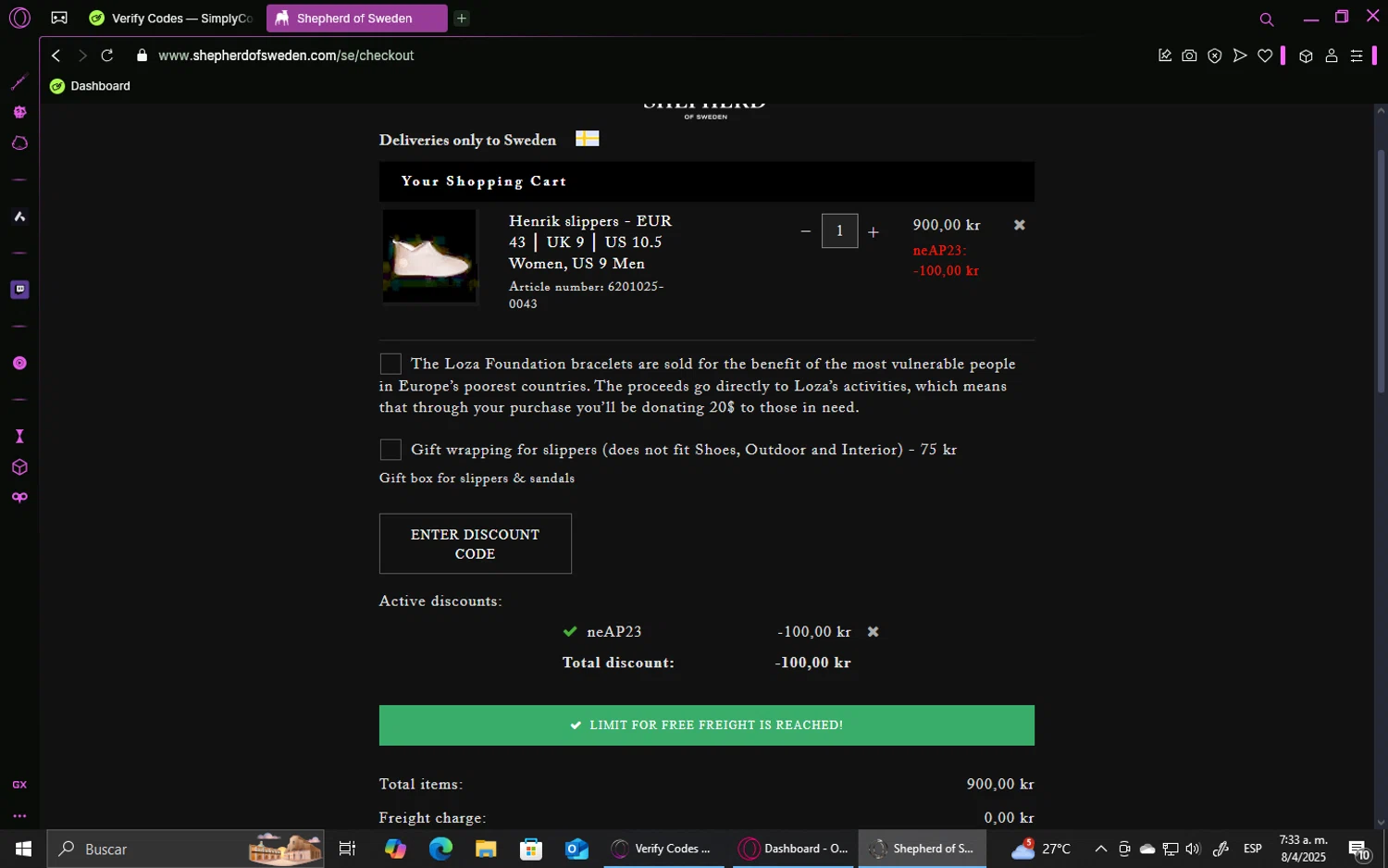Decrease slipper quantity with minus
1388x868 pixels.
[x=805, y=231]
